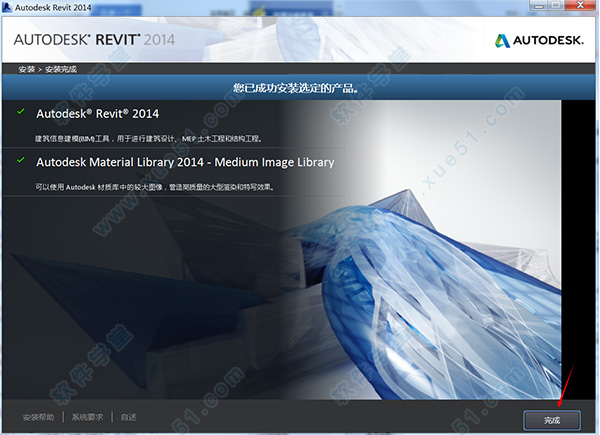This screenshot has height=435, width=600.
Task: Click the installer icon in the title bar
Action: click(x=8, y=8)
